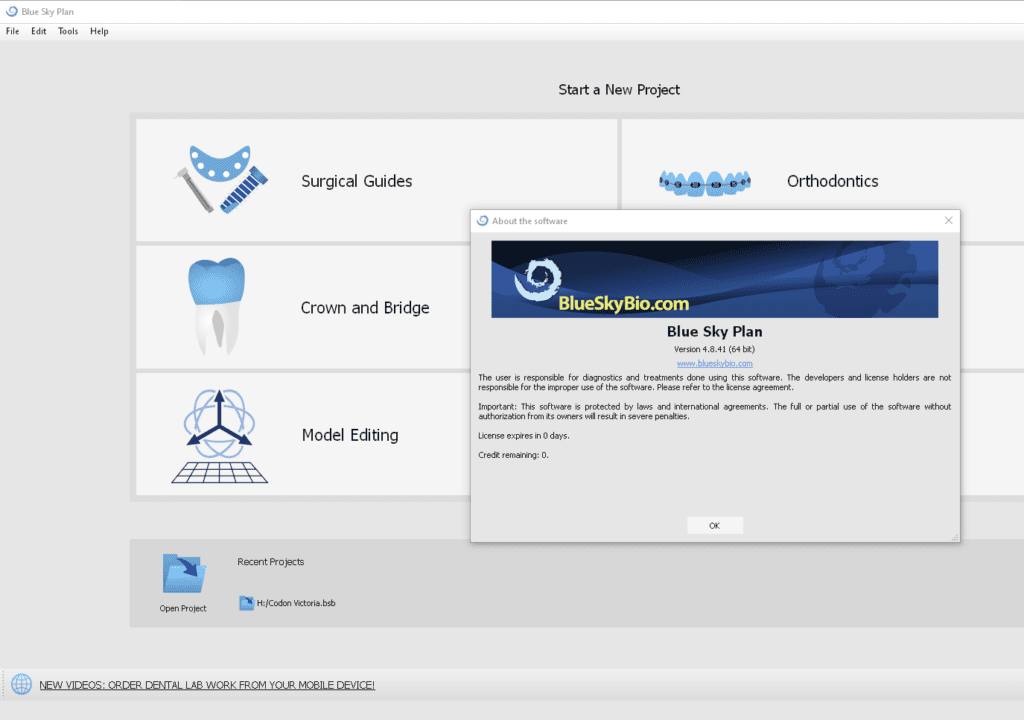
Task: Click the BlueSkyBio.com banner image
Action: pos(714,279)
